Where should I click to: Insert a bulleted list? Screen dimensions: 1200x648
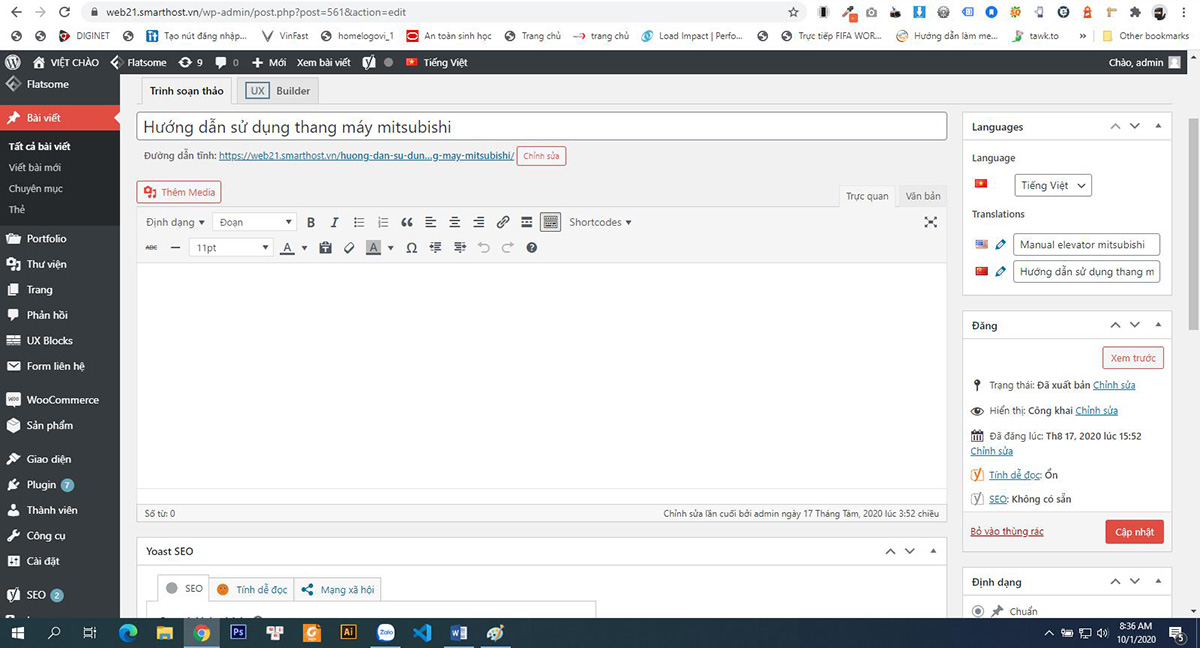coord(359,222)
